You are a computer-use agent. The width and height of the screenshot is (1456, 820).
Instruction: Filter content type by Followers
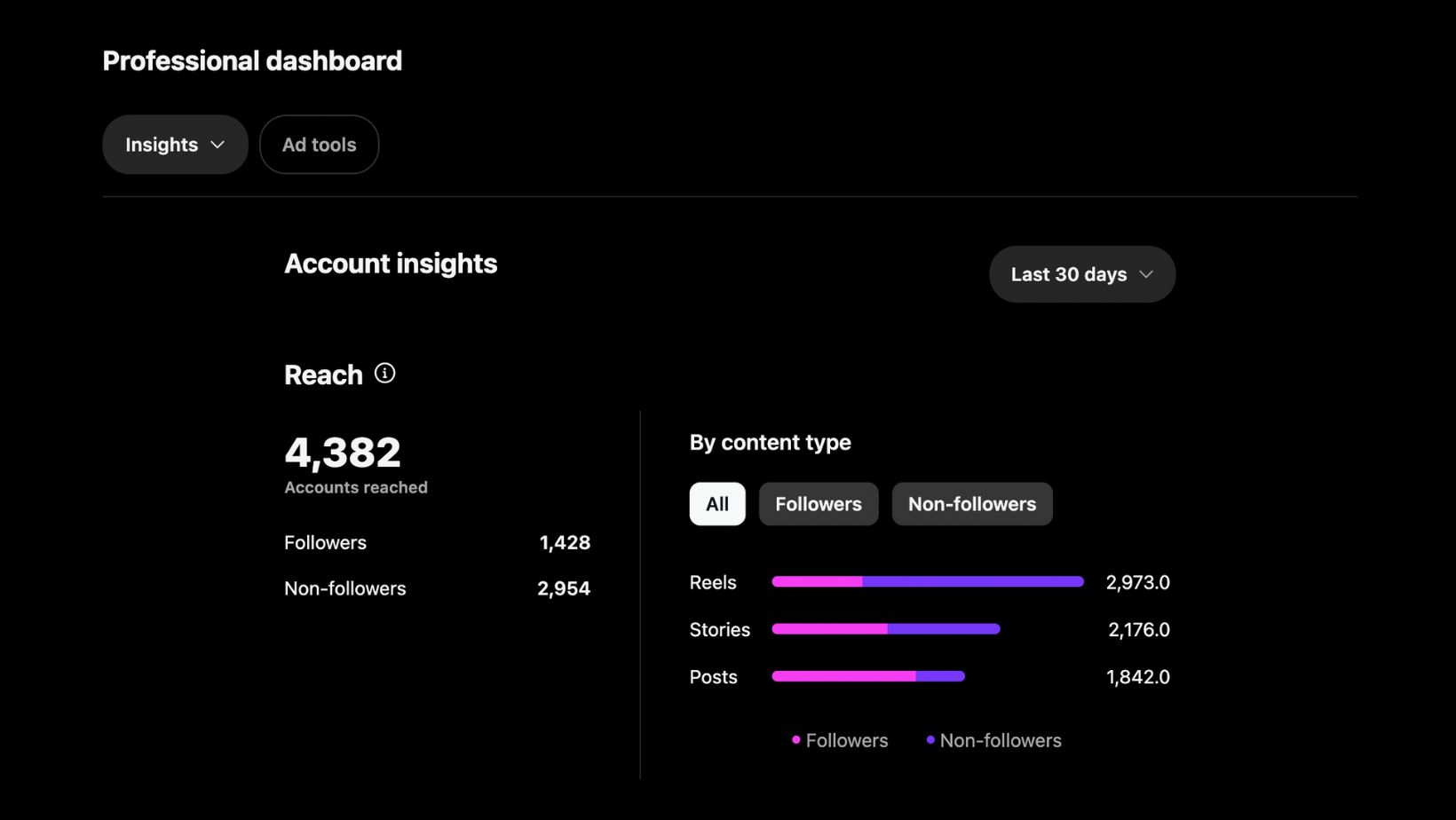click(818, 504)
